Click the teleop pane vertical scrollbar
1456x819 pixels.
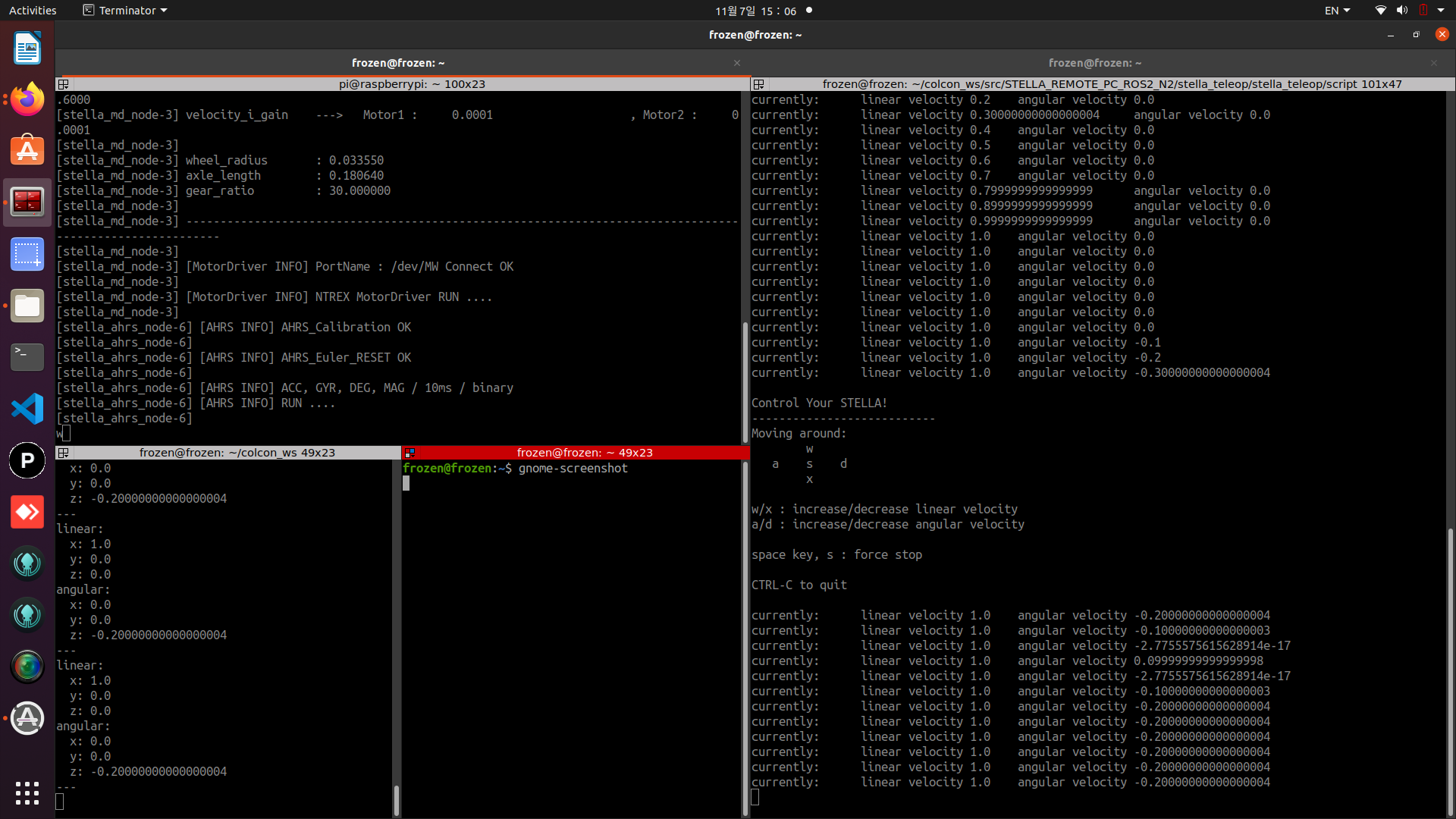[x=1450, y=667]
